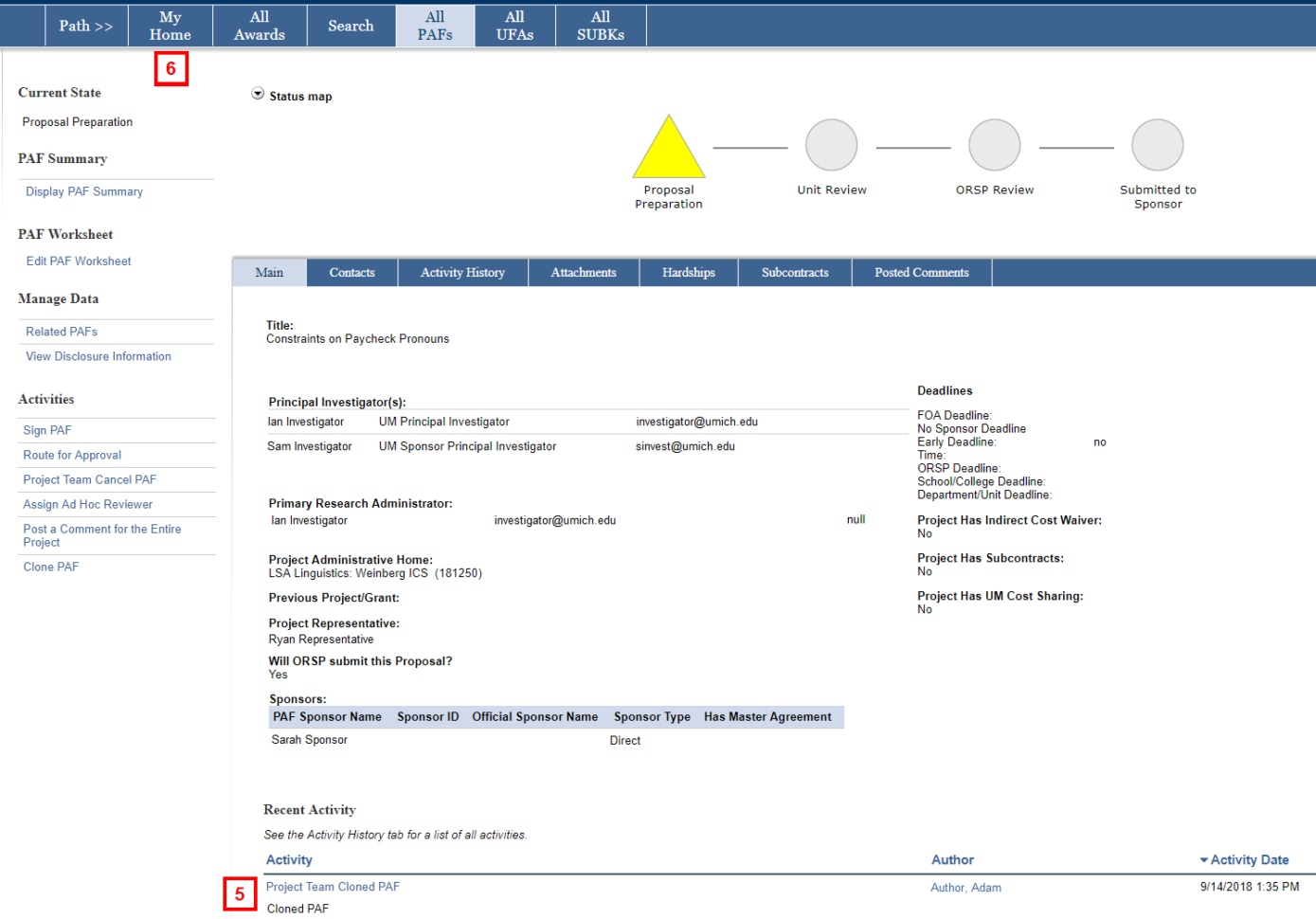This screenshot has height=919, width=1316.
Task: Open My Home in top navigation
Action: 171,26
